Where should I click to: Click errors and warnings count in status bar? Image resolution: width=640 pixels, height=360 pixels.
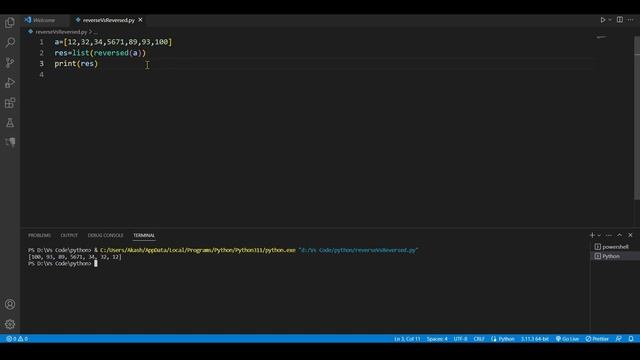tap(17, 339)
